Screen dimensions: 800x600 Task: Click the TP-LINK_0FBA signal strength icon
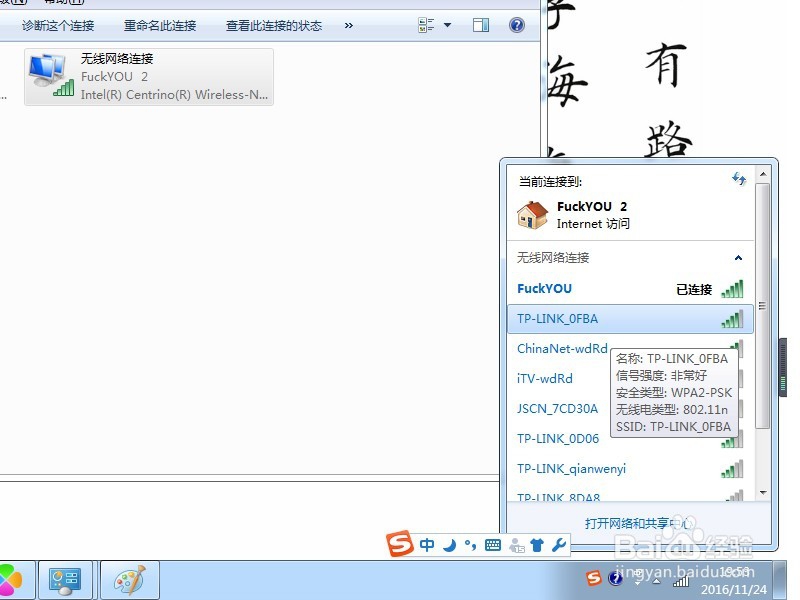pyautogui.click(x=732, y=319)
